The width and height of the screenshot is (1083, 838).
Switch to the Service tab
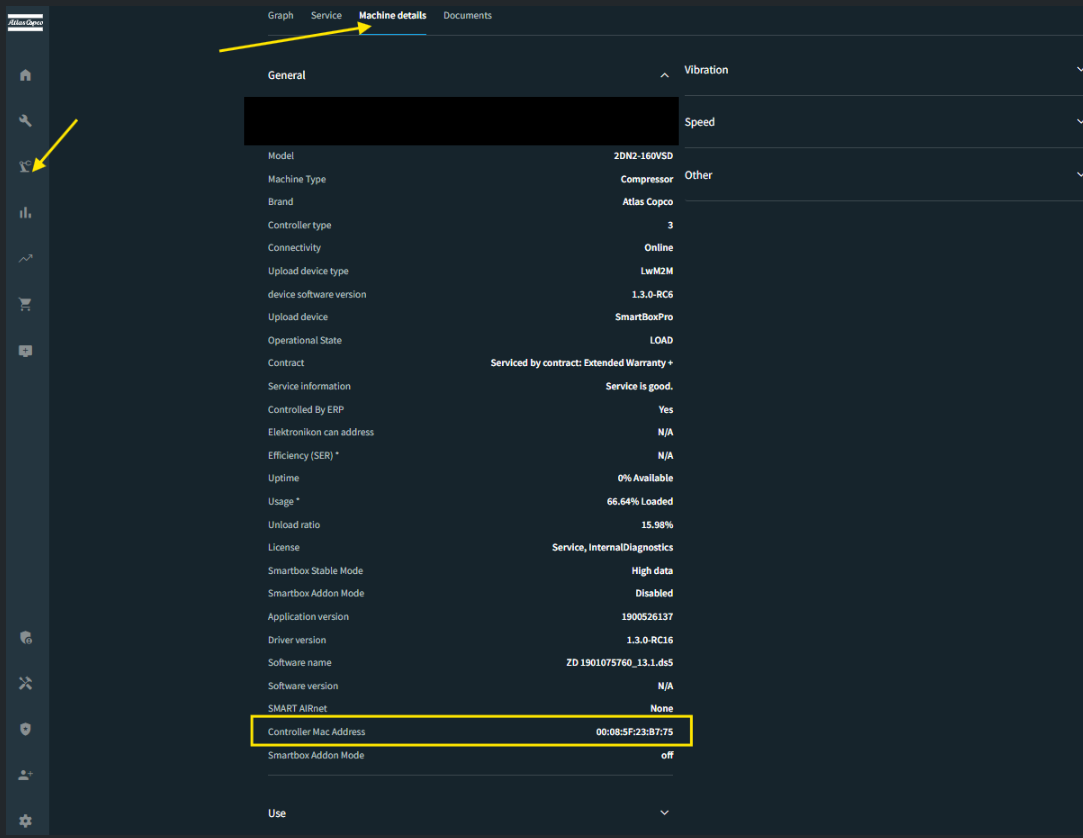coord(326,15)
